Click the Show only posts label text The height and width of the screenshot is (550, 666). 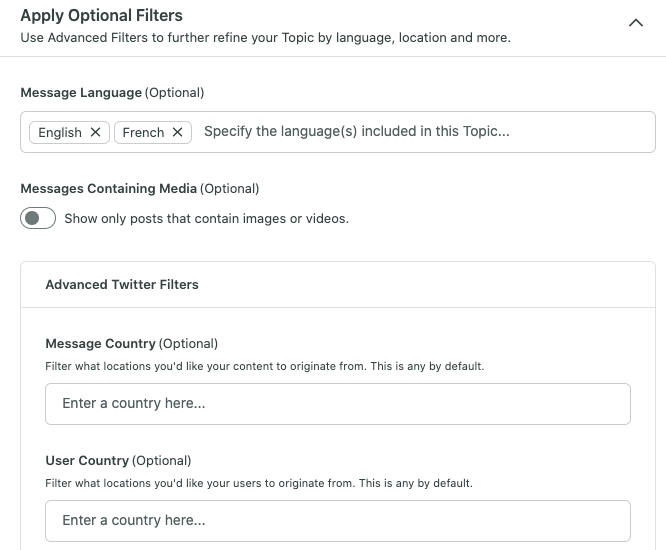(206, 218)
